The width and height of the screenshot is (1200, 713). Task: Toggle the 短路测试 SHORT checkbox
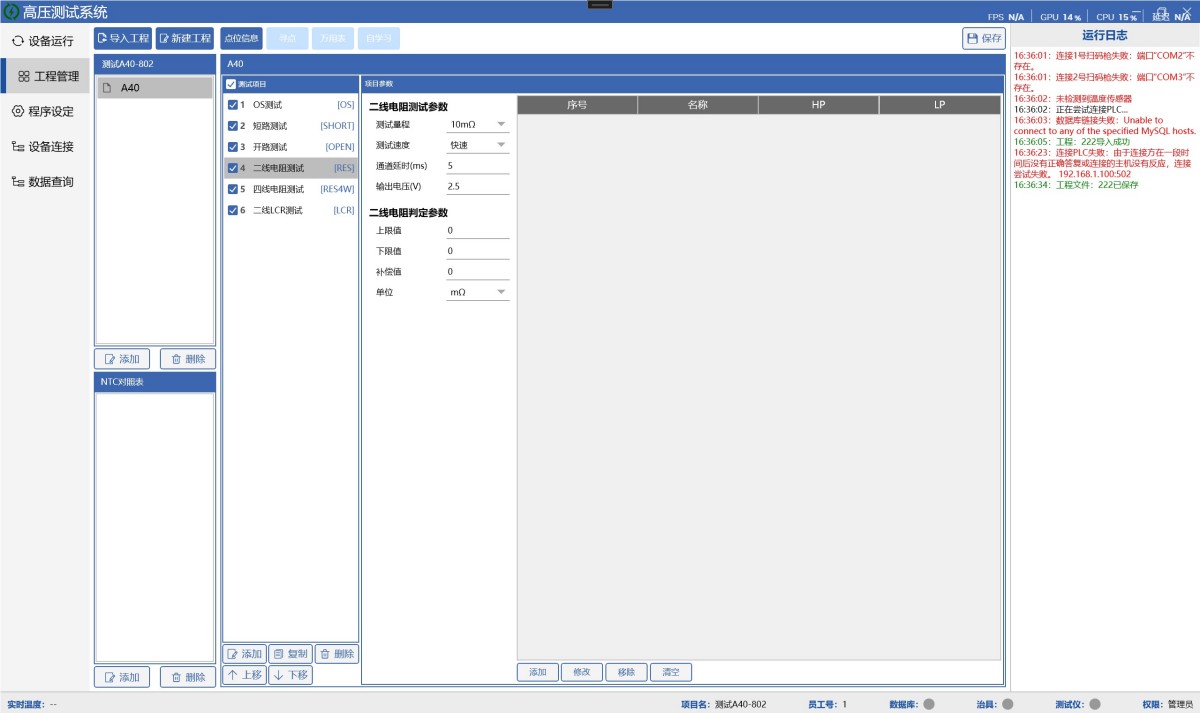tap(233, 126)
